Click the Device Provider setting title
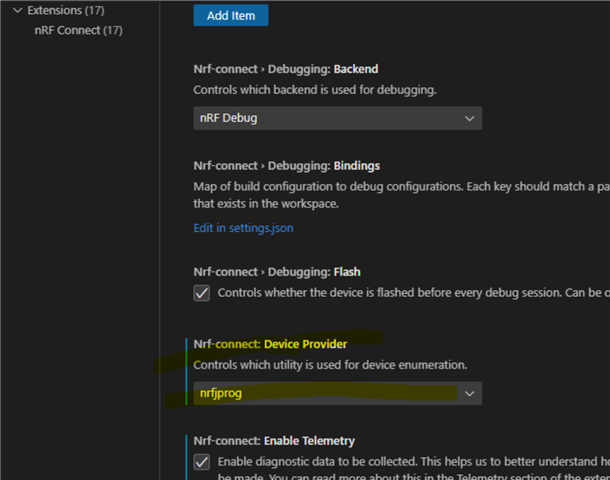 pyautogui.click(x=270, y=344)
